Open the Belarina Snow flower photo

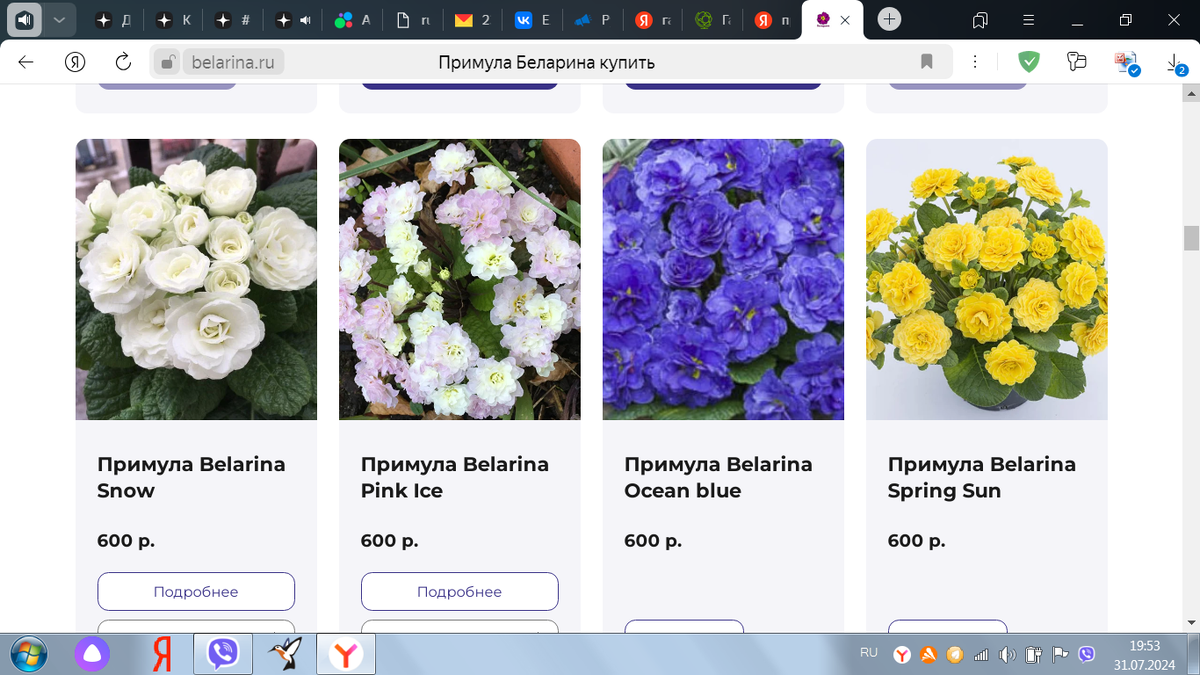[x=196, y=279]
